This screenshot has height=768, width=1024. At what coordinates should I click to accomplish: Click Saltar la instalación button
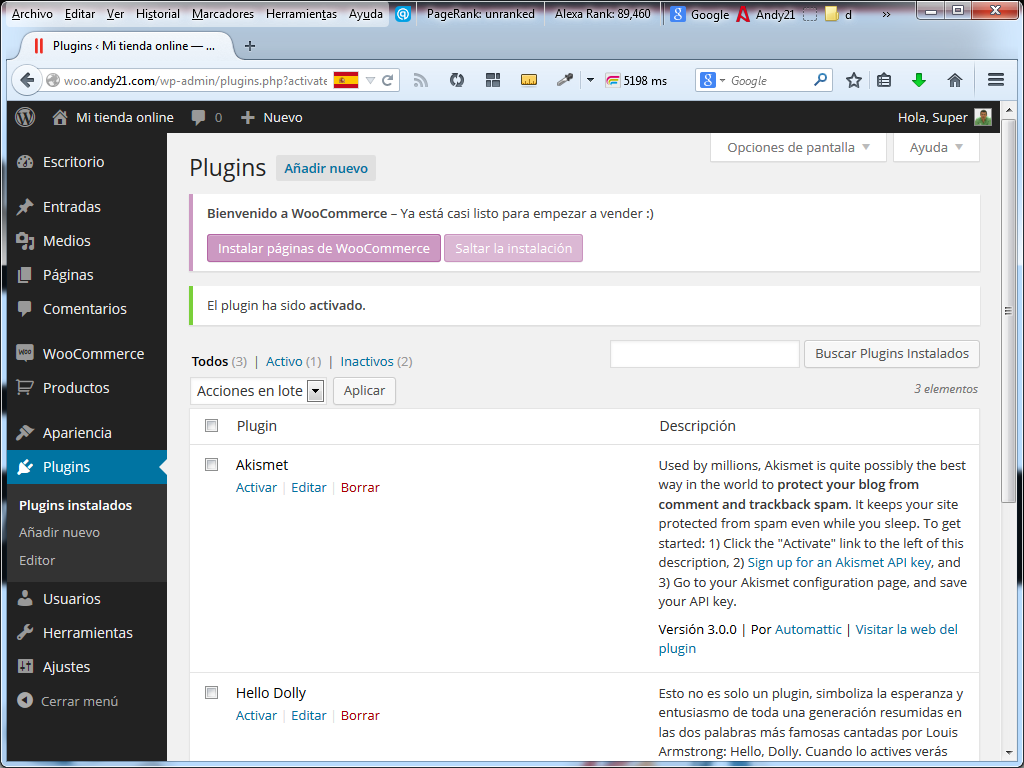click(x=513, y=248)
